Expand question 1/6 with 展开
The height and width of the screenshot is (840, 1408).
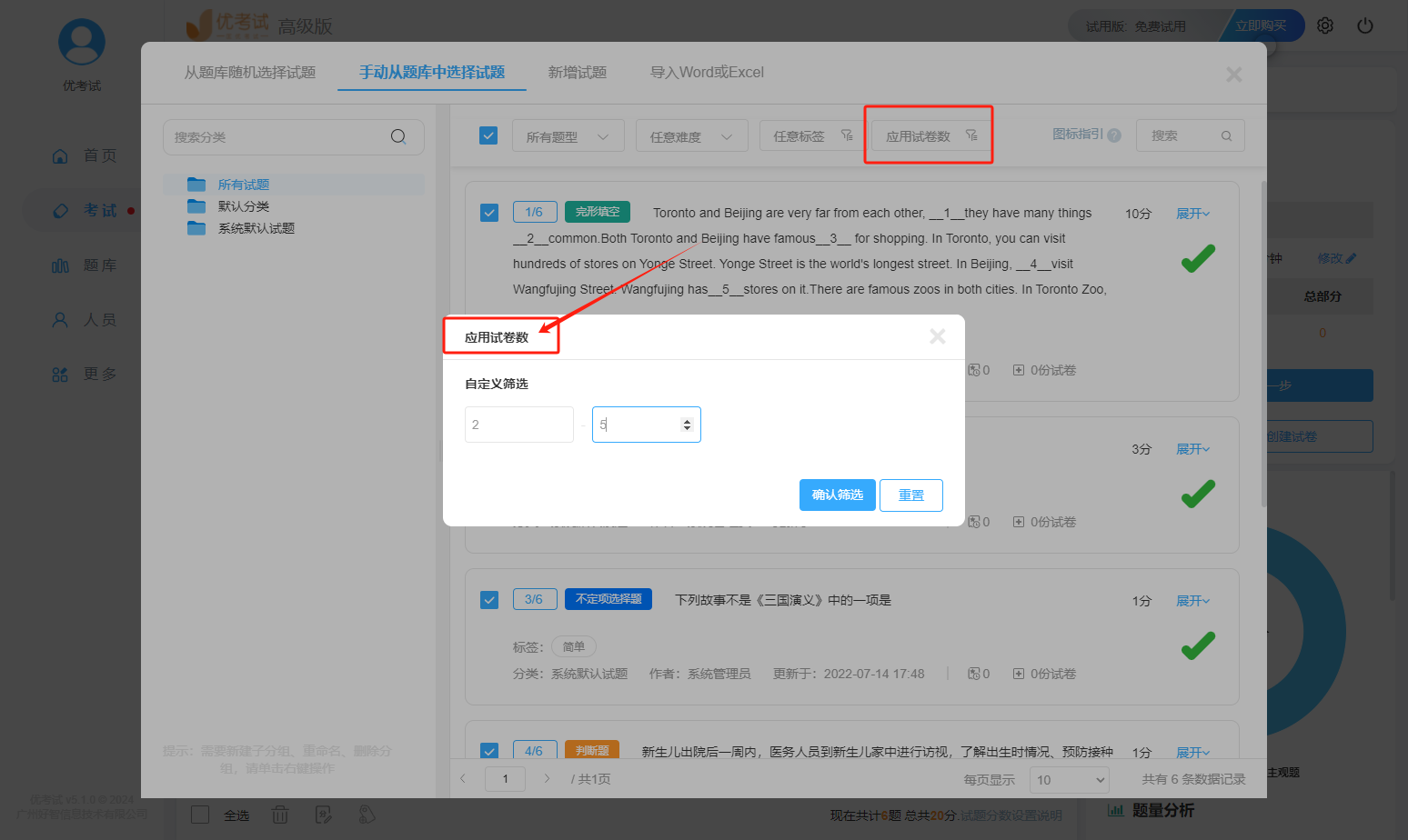pos(1192,214)
